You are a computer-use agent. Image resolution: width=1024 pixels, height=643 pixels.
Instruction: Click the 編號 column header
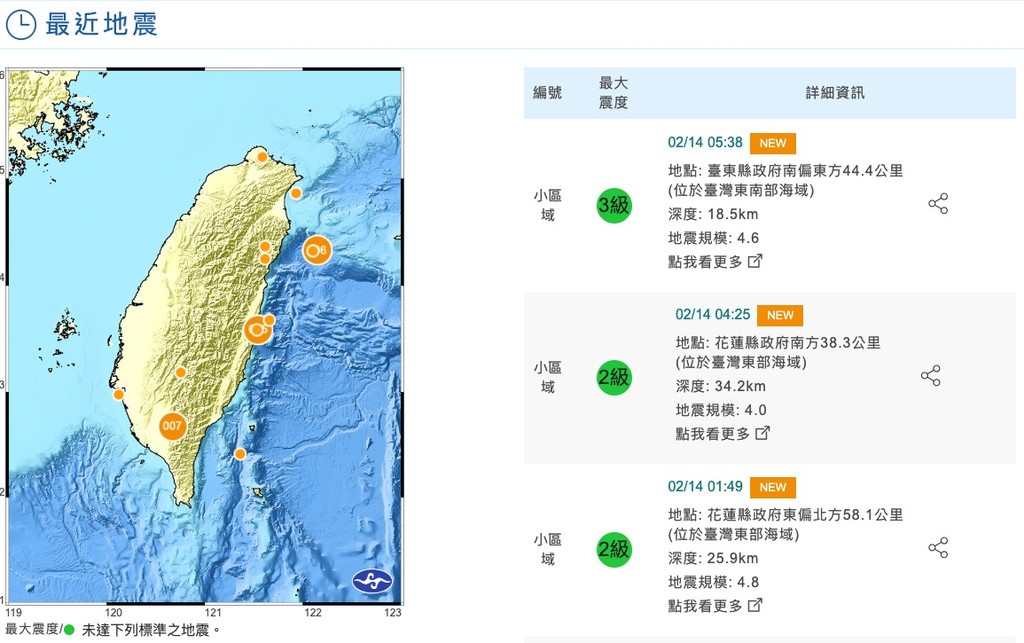[x=547, y=93]
